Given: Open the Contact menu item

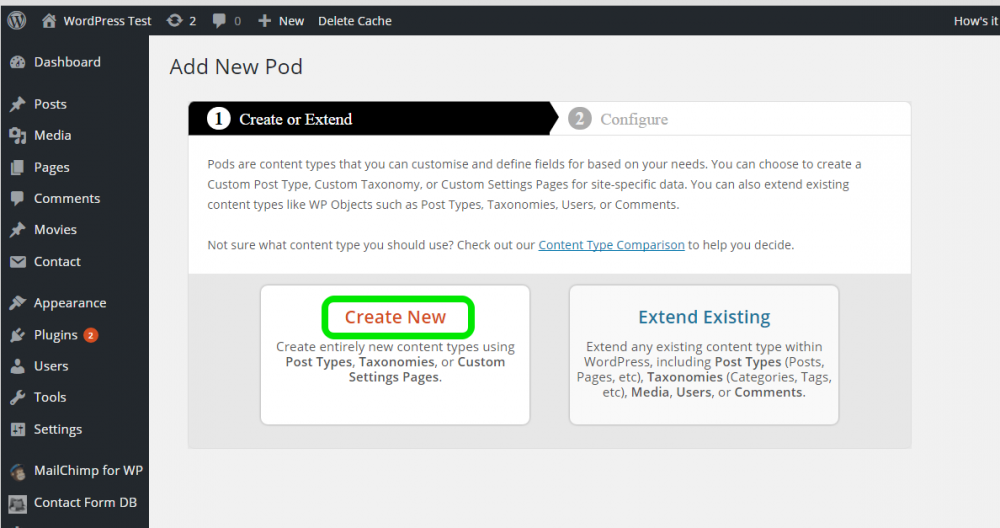Looking at the screenshot, I should (x=57, y=261).
